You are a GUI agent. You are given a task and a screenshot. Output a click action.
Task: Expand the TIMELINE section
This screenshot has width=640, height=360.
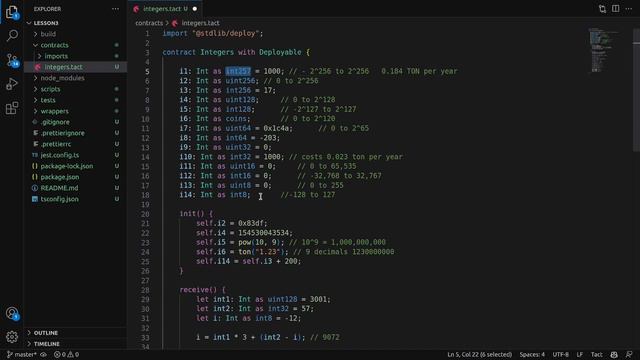[46, 344]
